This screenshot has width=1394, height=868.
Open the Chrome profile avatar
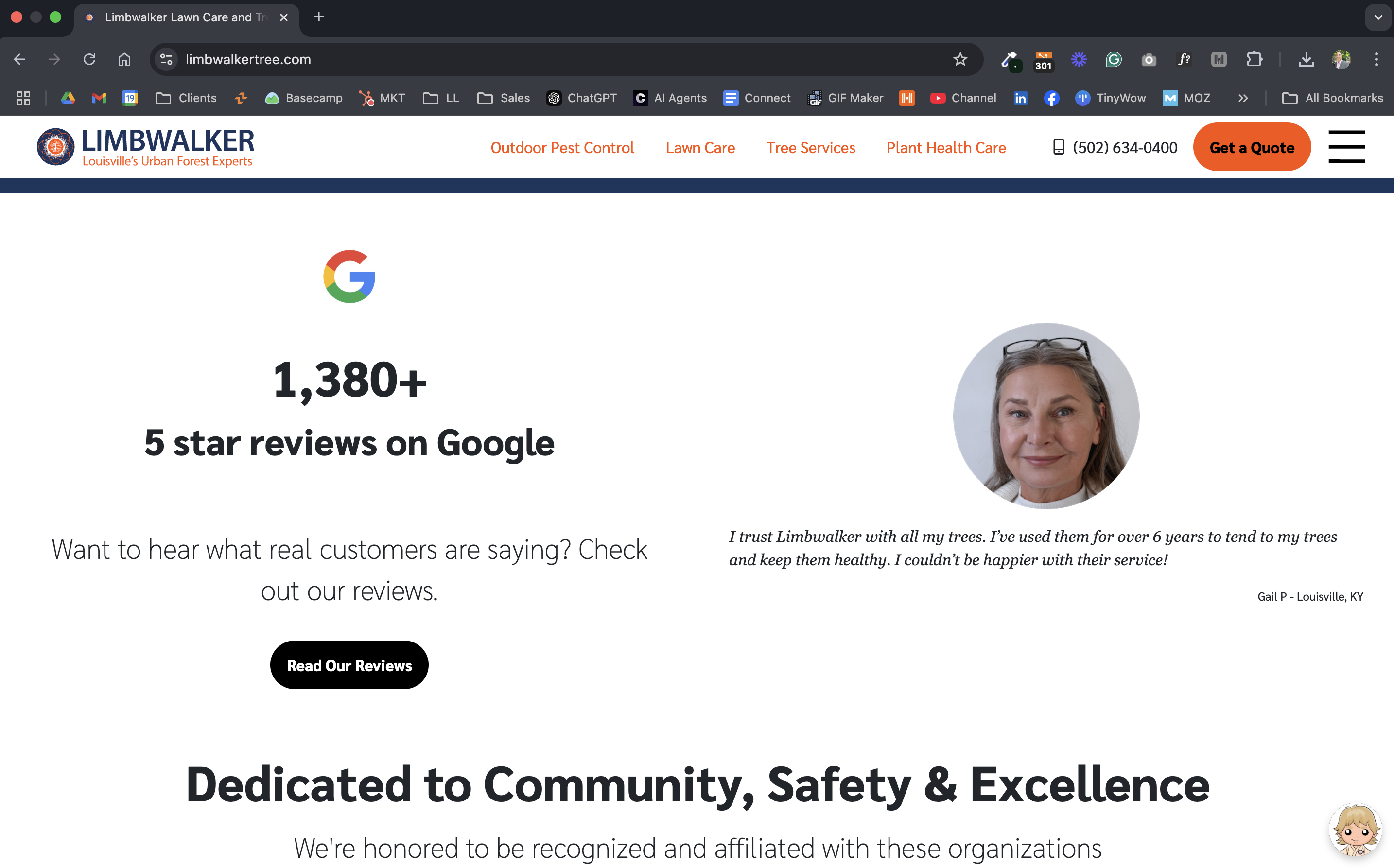click(1342, 59)
